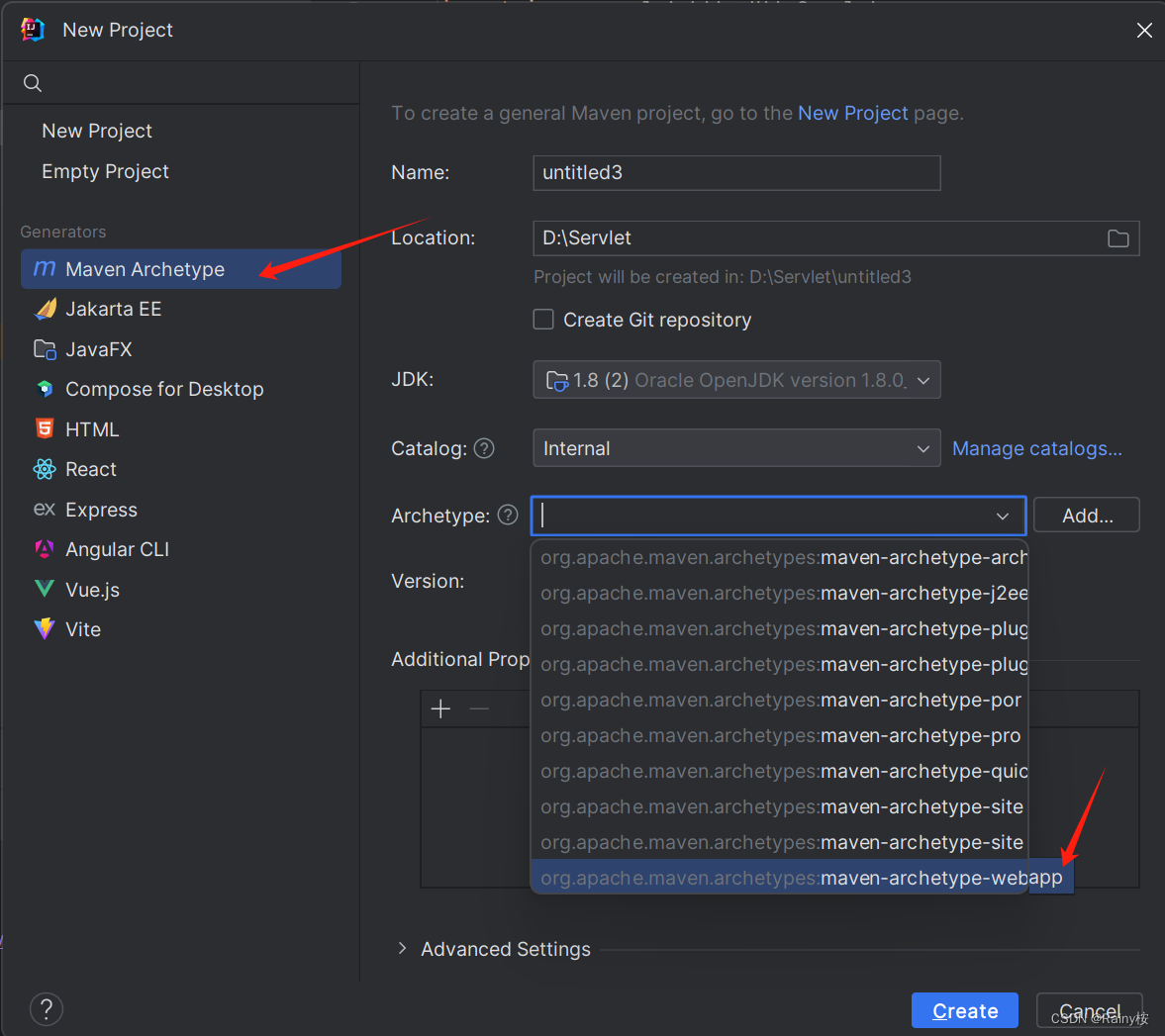
Task: Choose maven-archetype-quic... from list
Action: (779, 771)
